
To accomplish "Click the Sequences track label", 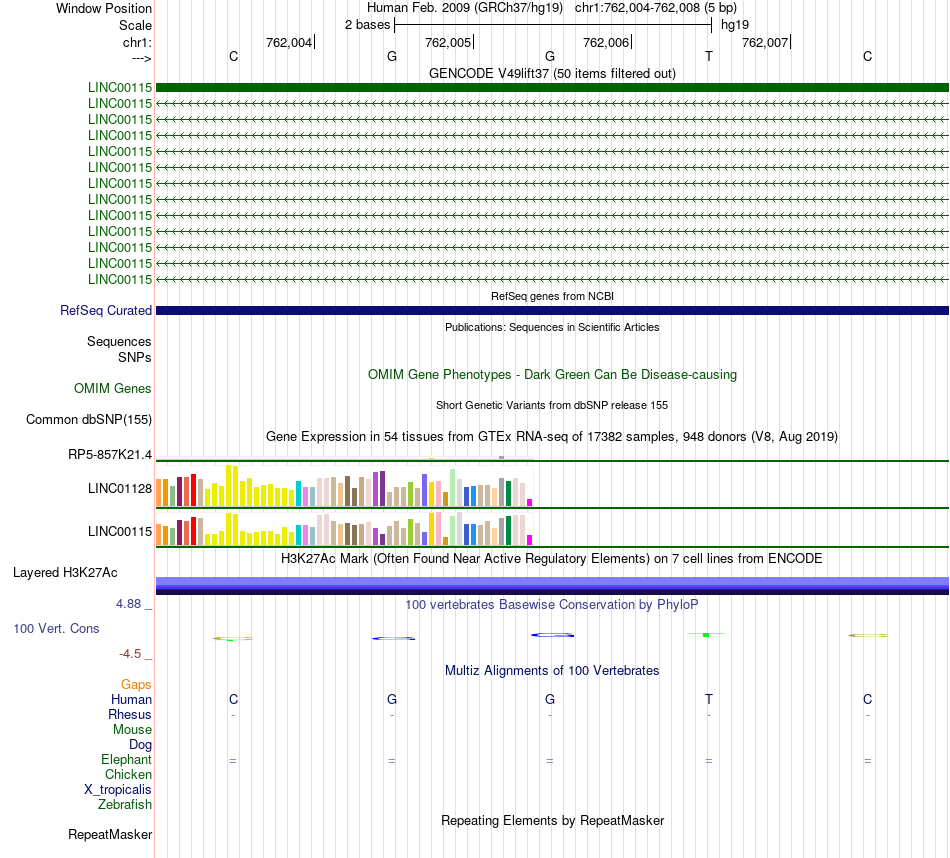I will tap(119, 342).
